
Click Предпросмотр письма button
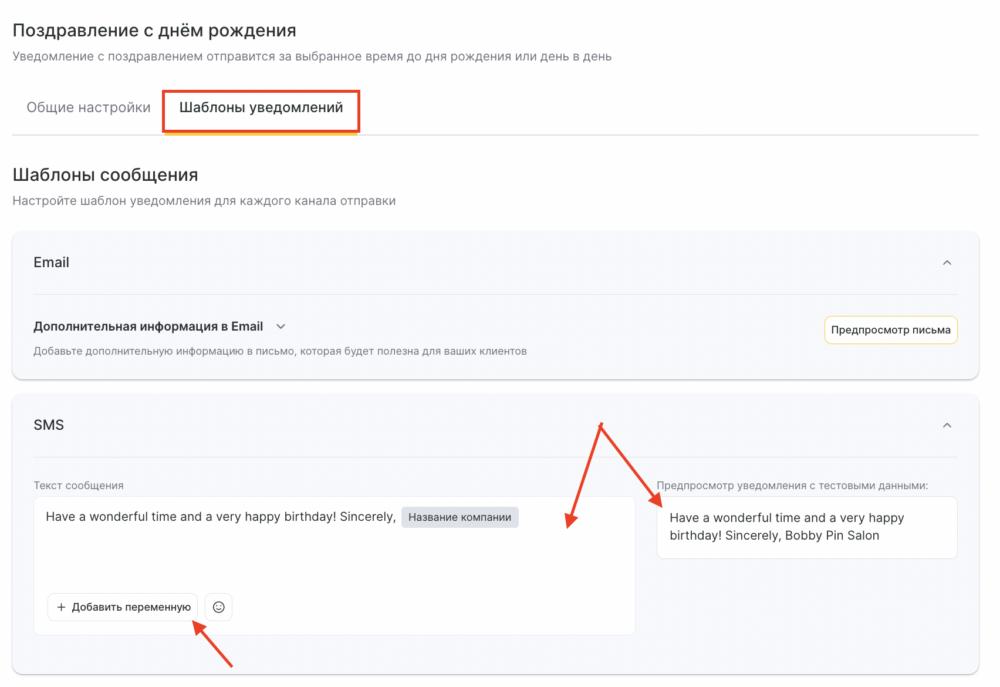coord(890,330)
